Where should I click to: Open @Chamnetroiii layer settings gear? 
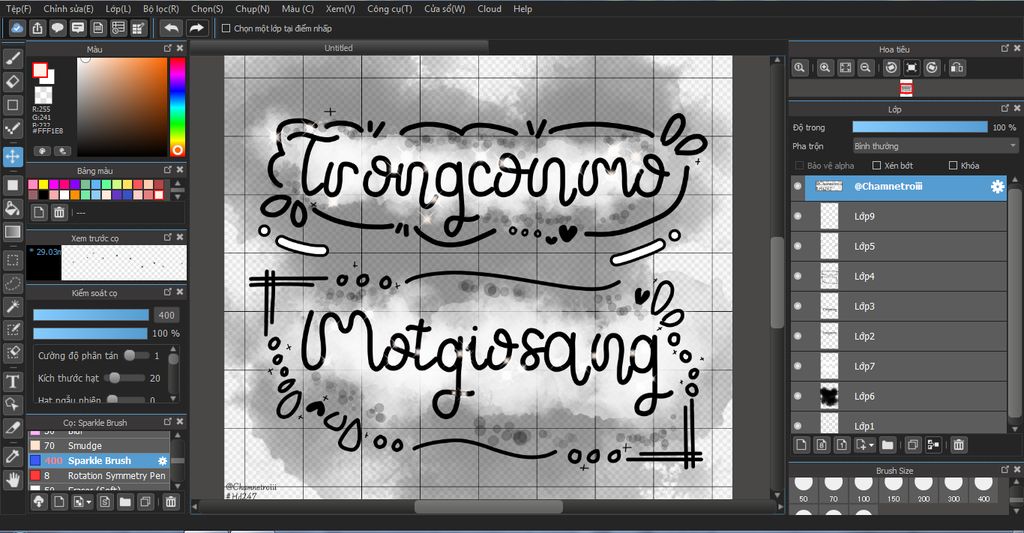click(x=997, y=186)
